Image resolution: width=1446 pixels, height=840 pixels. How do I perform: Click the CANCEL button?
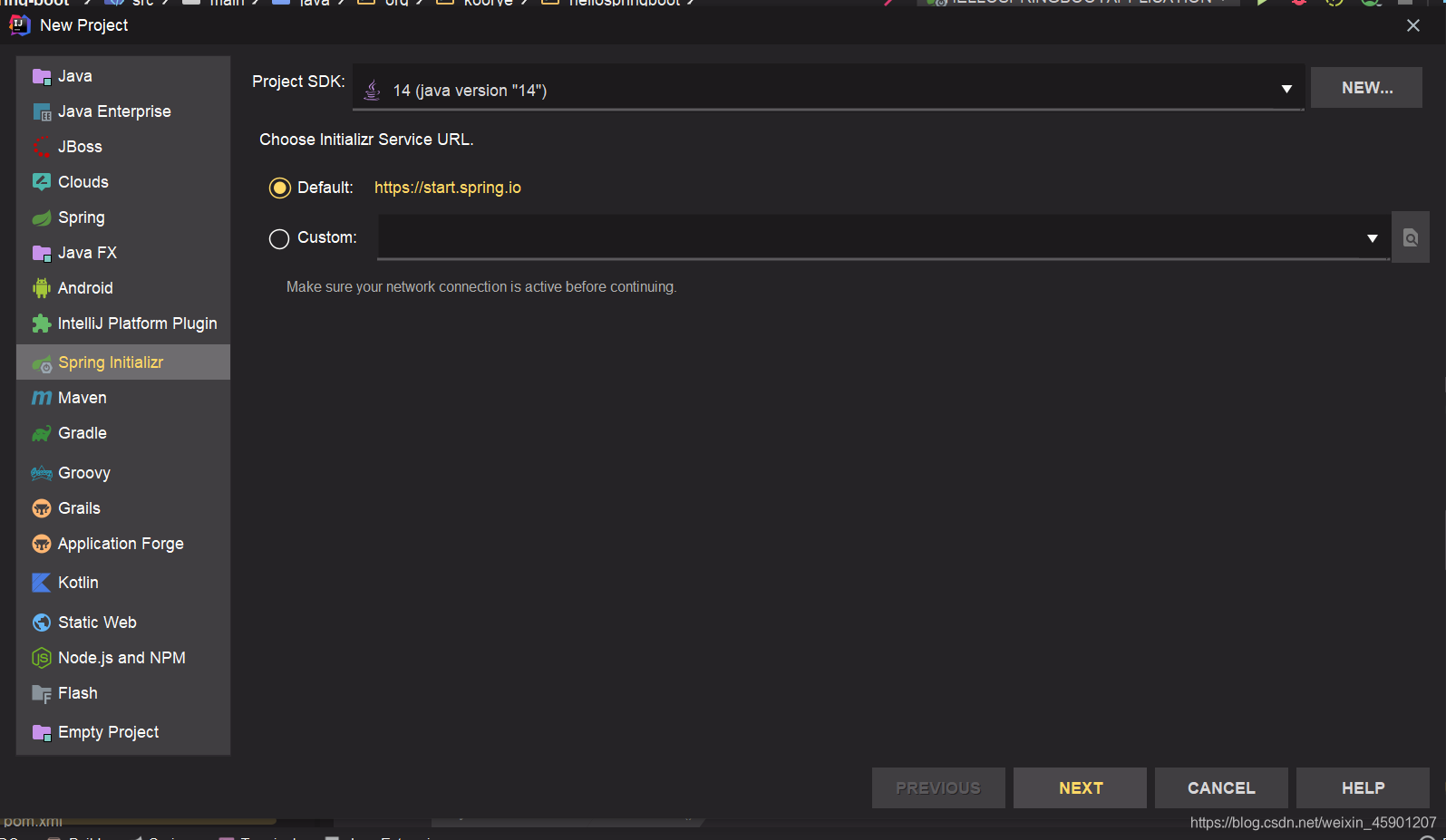pos(1221,788)
